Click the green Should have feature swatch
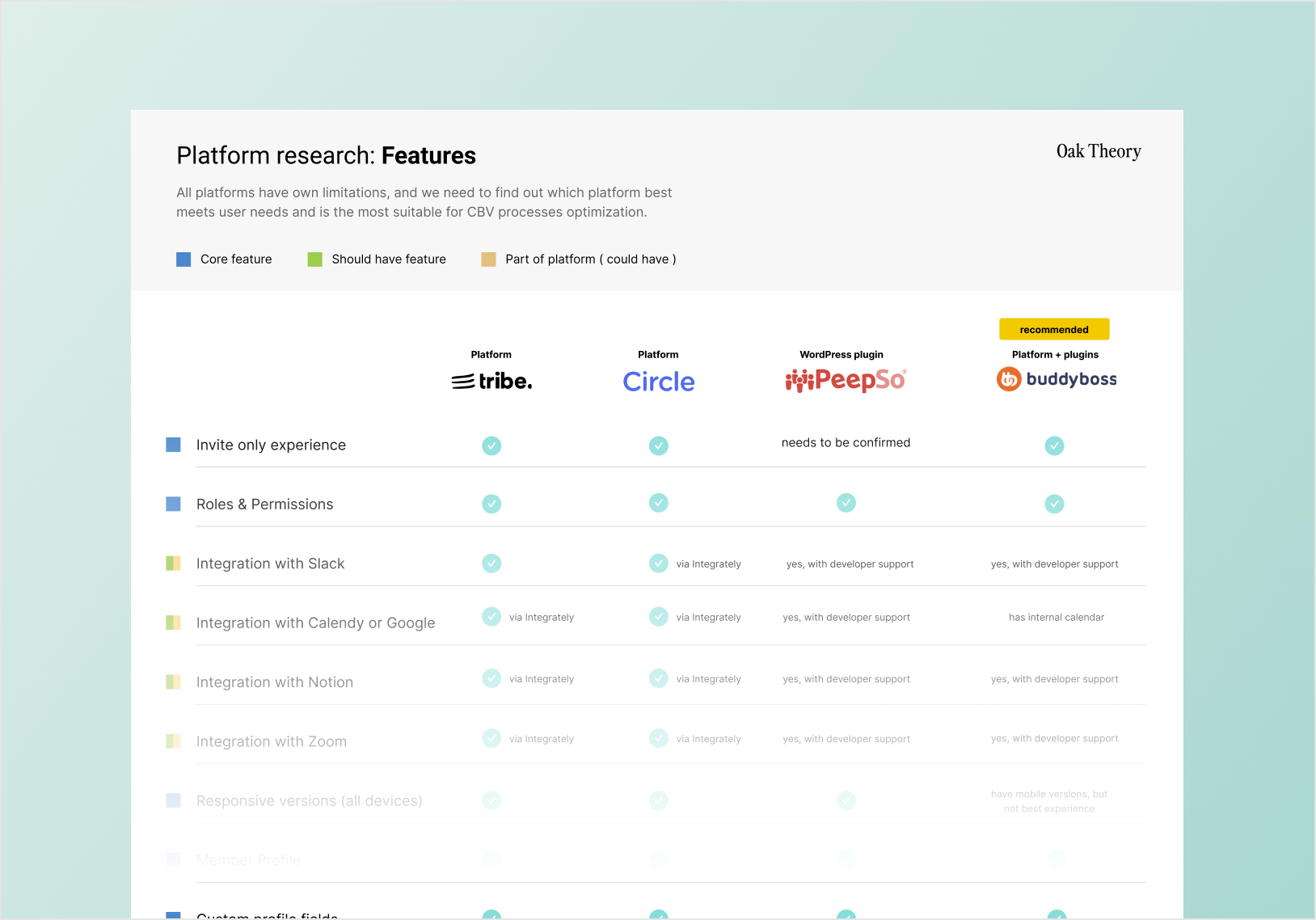 315,260
